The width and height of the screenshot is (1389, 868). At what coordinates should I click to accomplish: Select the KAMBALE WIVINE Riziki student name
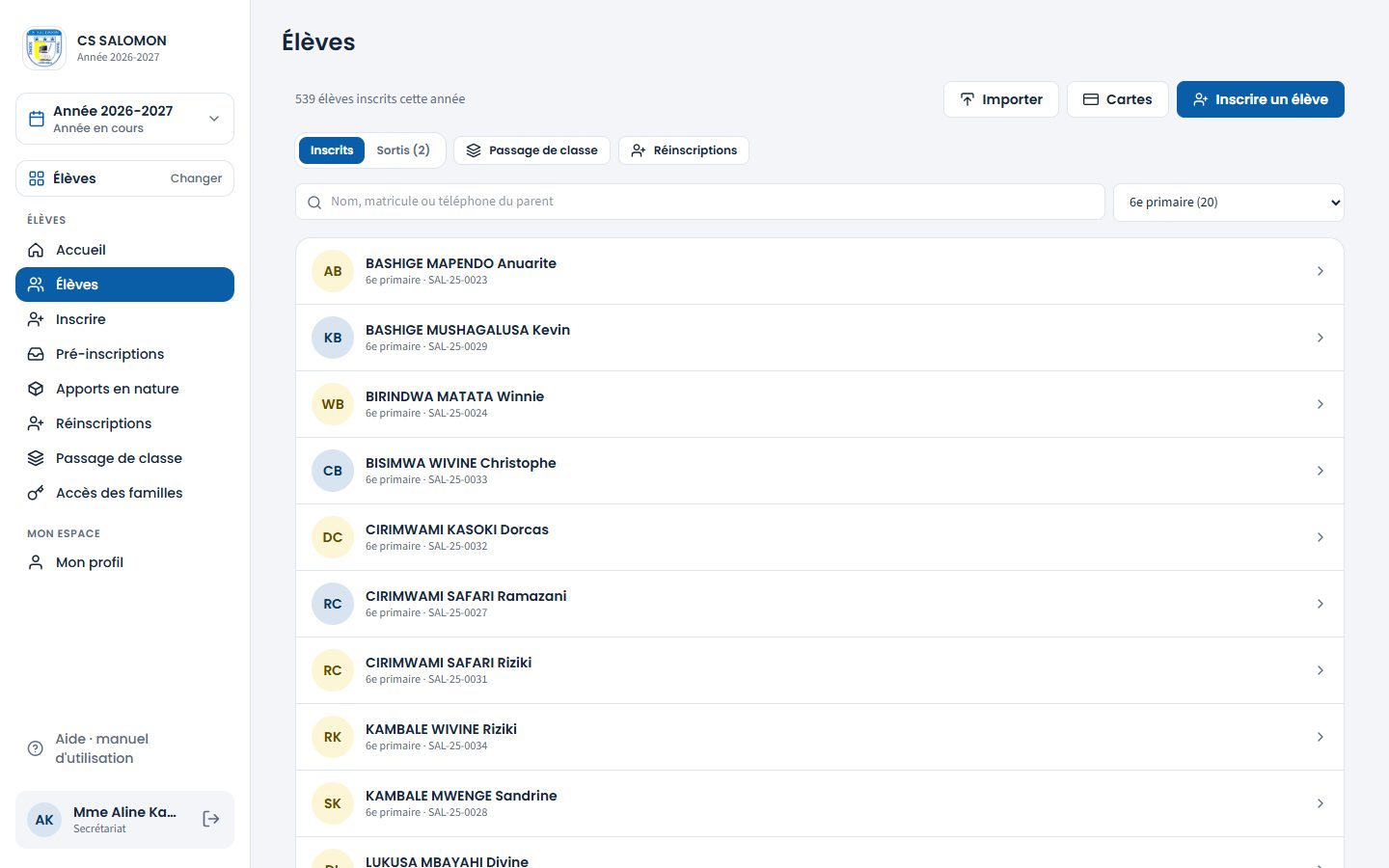click(x=441, y=729)
